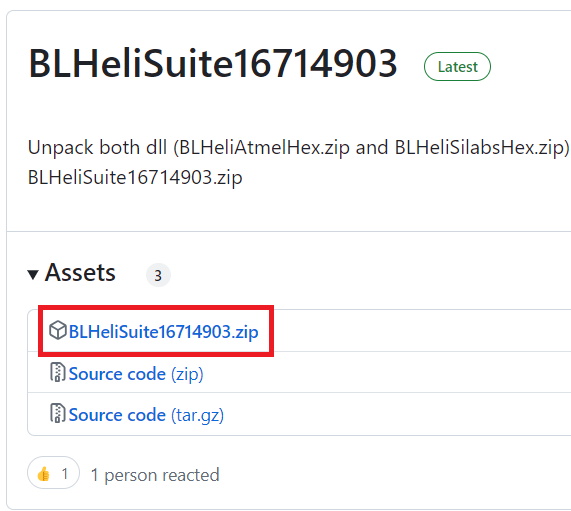Click the zip file icon beside Source code (zip)
Screen dimensions: 571x511
58,372
